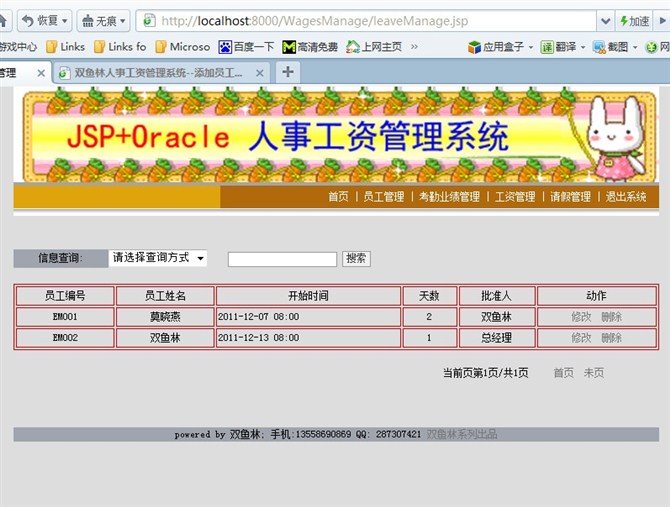
Task: Click the 批准人 column header
Action: 497,296
